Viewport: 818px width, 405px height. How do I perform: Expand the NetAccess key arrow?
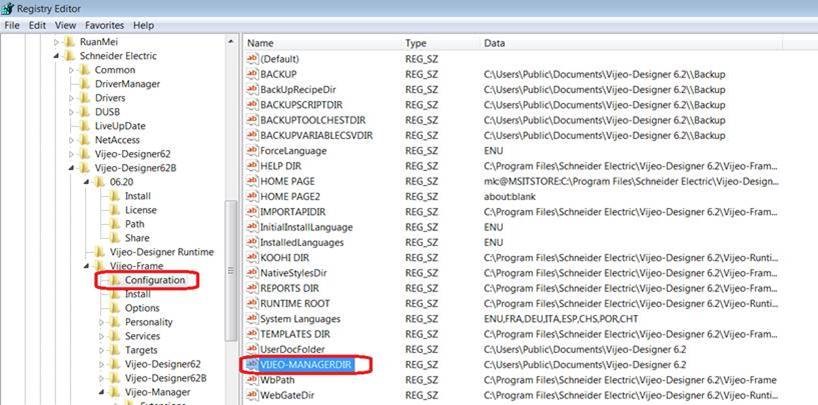71,140
